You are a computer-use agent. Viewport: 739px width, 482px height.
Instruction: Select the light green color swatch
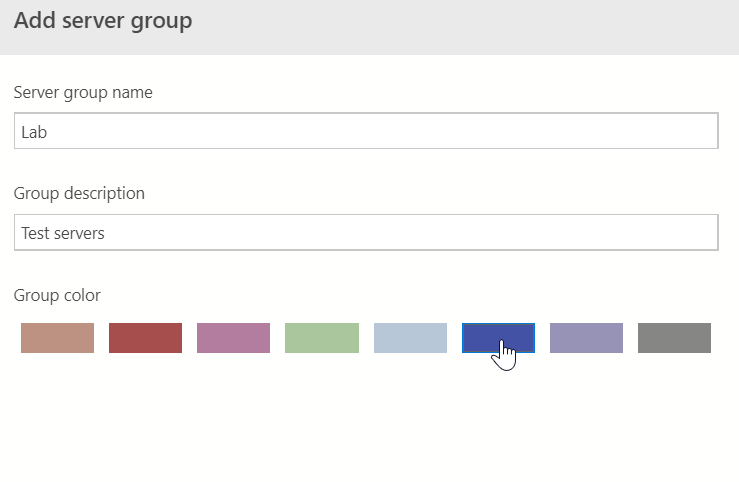pyautogui.click(x=321, y=338)
